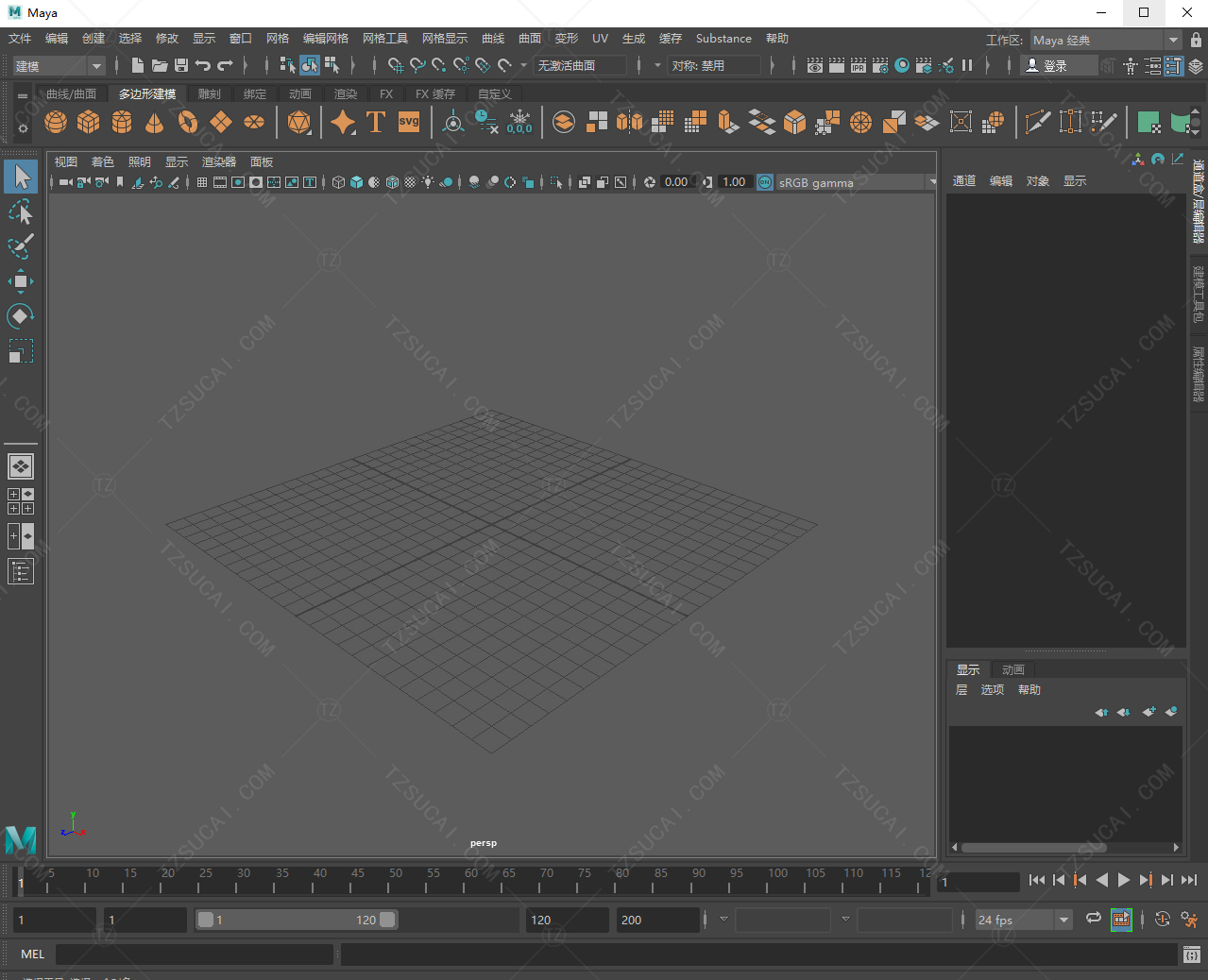
Task: Open the 建模 menu set dropdown
Action: point(96,66)
